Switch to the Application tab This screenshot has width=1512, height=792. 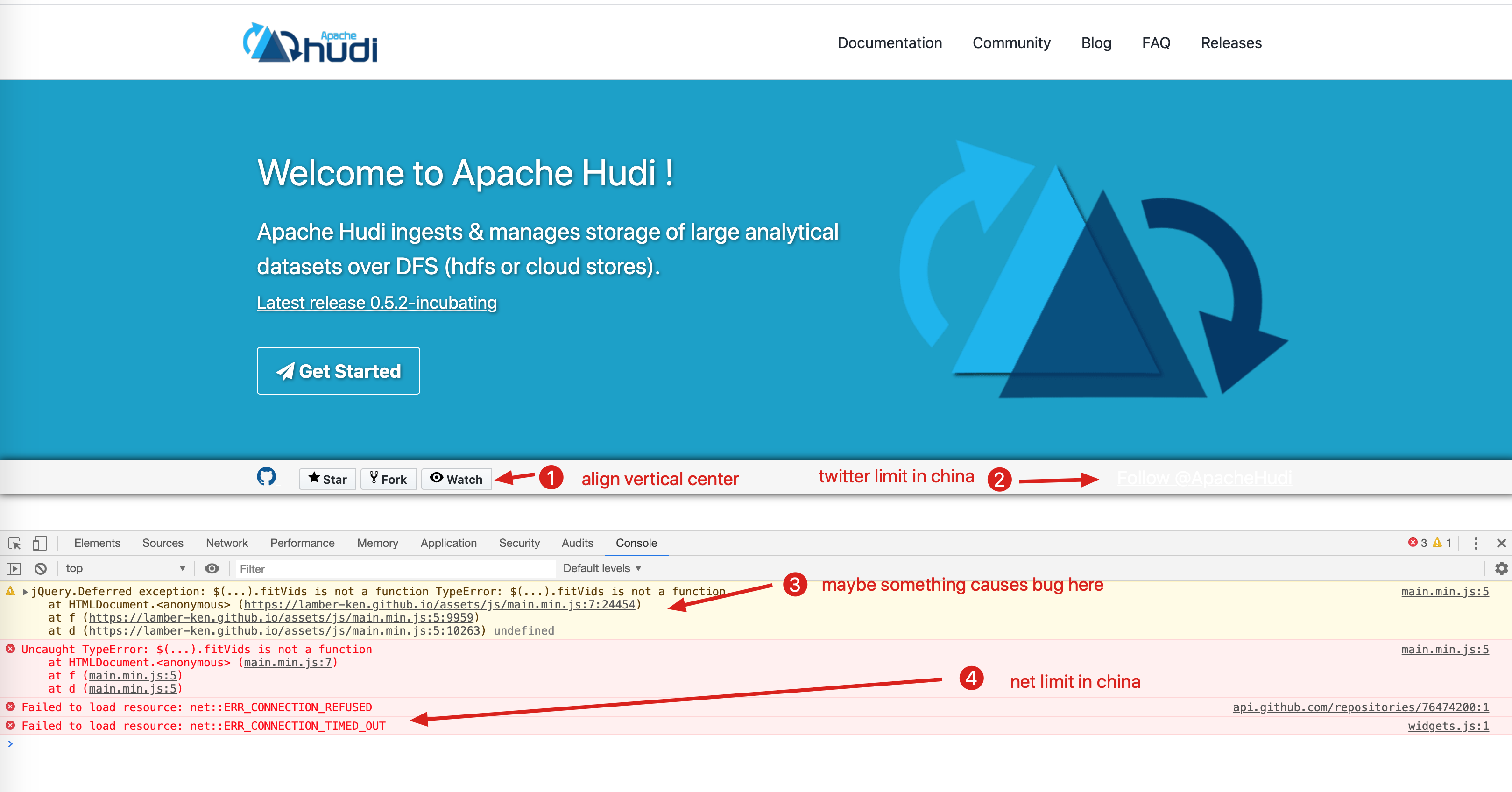(x=448, y=543)
